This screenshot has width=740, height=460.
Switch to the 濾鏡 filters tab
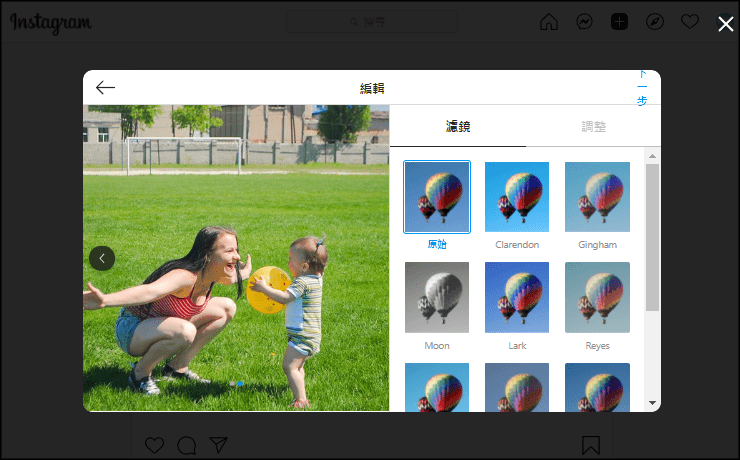click(x=458, y=126)
